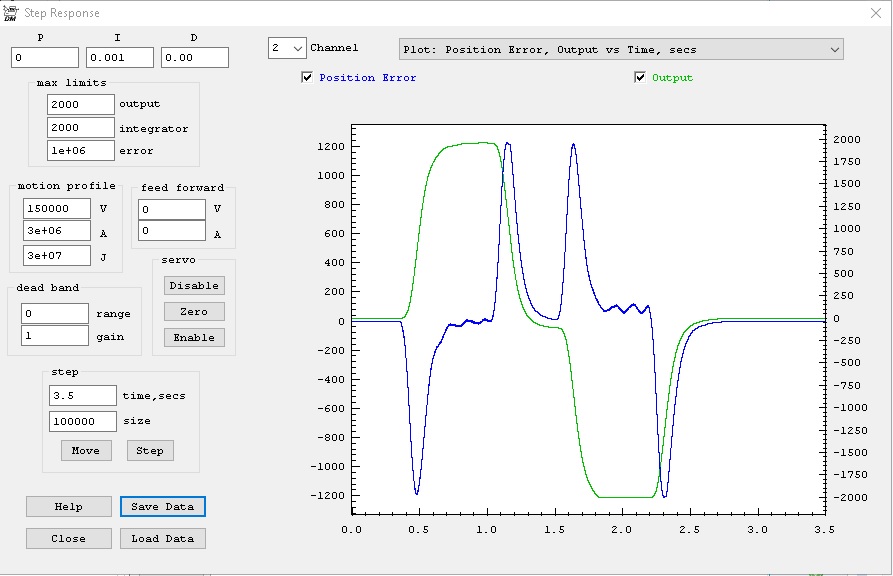Viewport: 893px width, 576px height.
Task: Close the Step Response window
Action: click(877, 13)
